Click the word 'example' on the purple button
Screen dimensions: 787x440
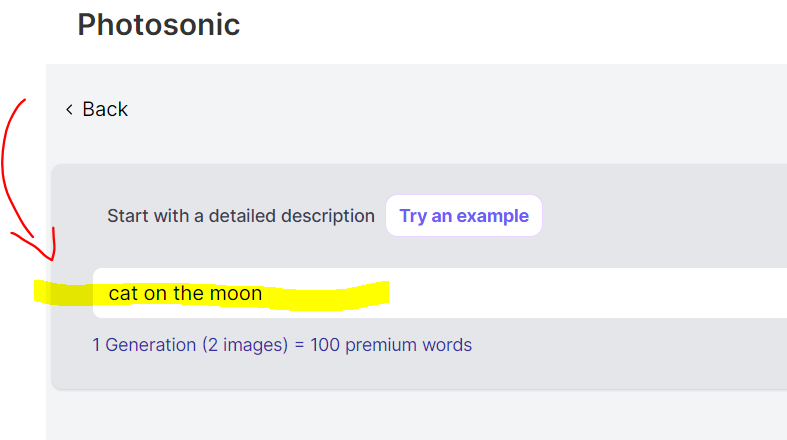click(x=493, y=216)
